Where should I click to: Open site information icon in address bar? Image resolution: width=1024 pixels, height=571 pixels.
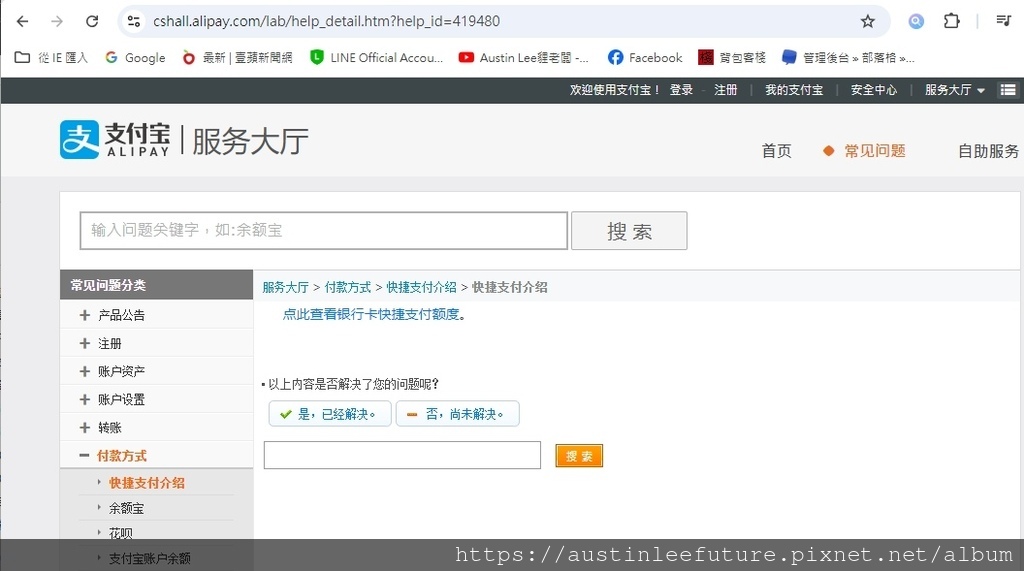(134, 22)
